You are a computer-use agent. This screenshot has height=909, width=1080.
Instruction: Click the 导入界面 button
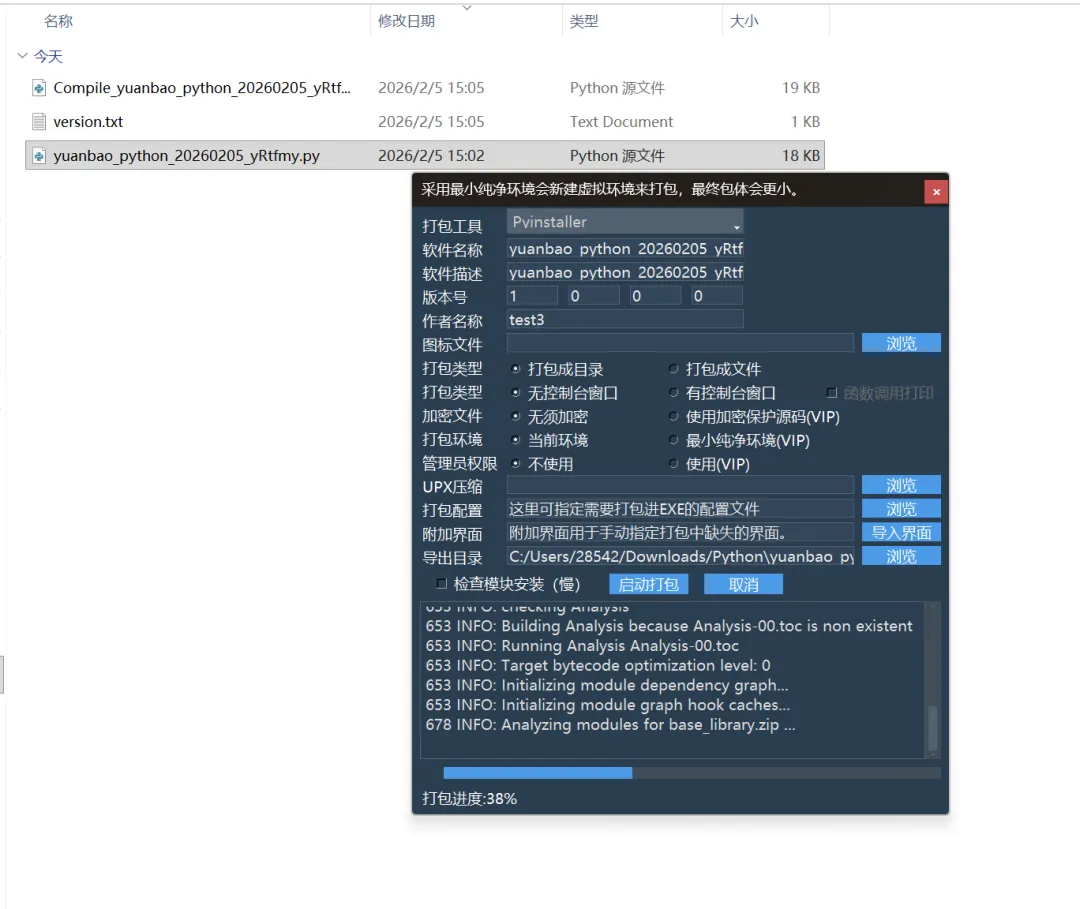pyautogui.click(x=901, y=532)
